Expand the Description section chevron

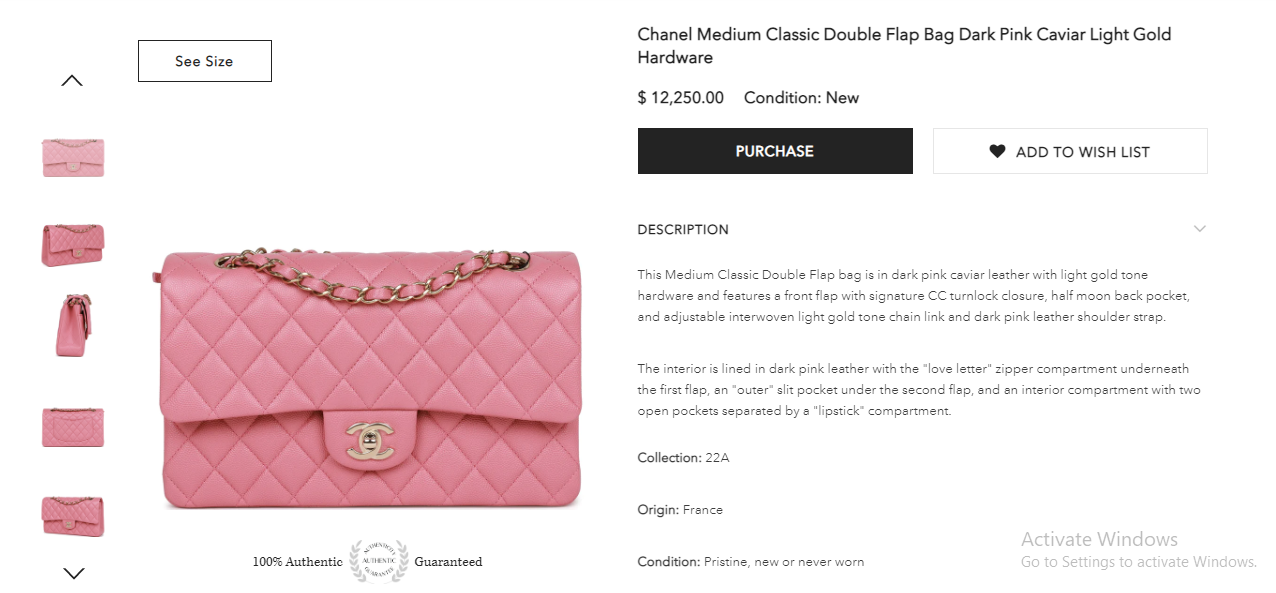(x=1200, y=229)
